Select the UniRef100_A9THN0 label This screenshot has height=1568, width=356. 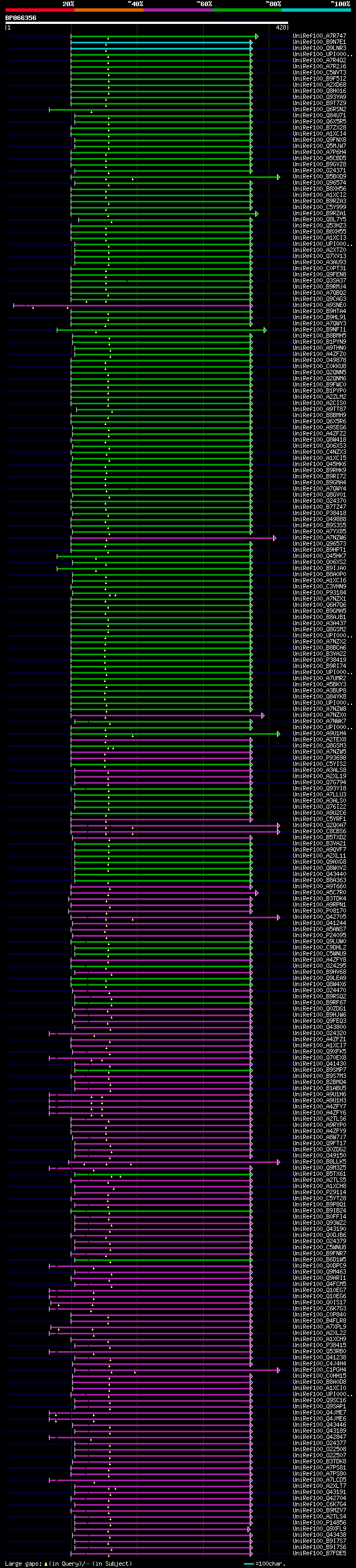[319, 348]
